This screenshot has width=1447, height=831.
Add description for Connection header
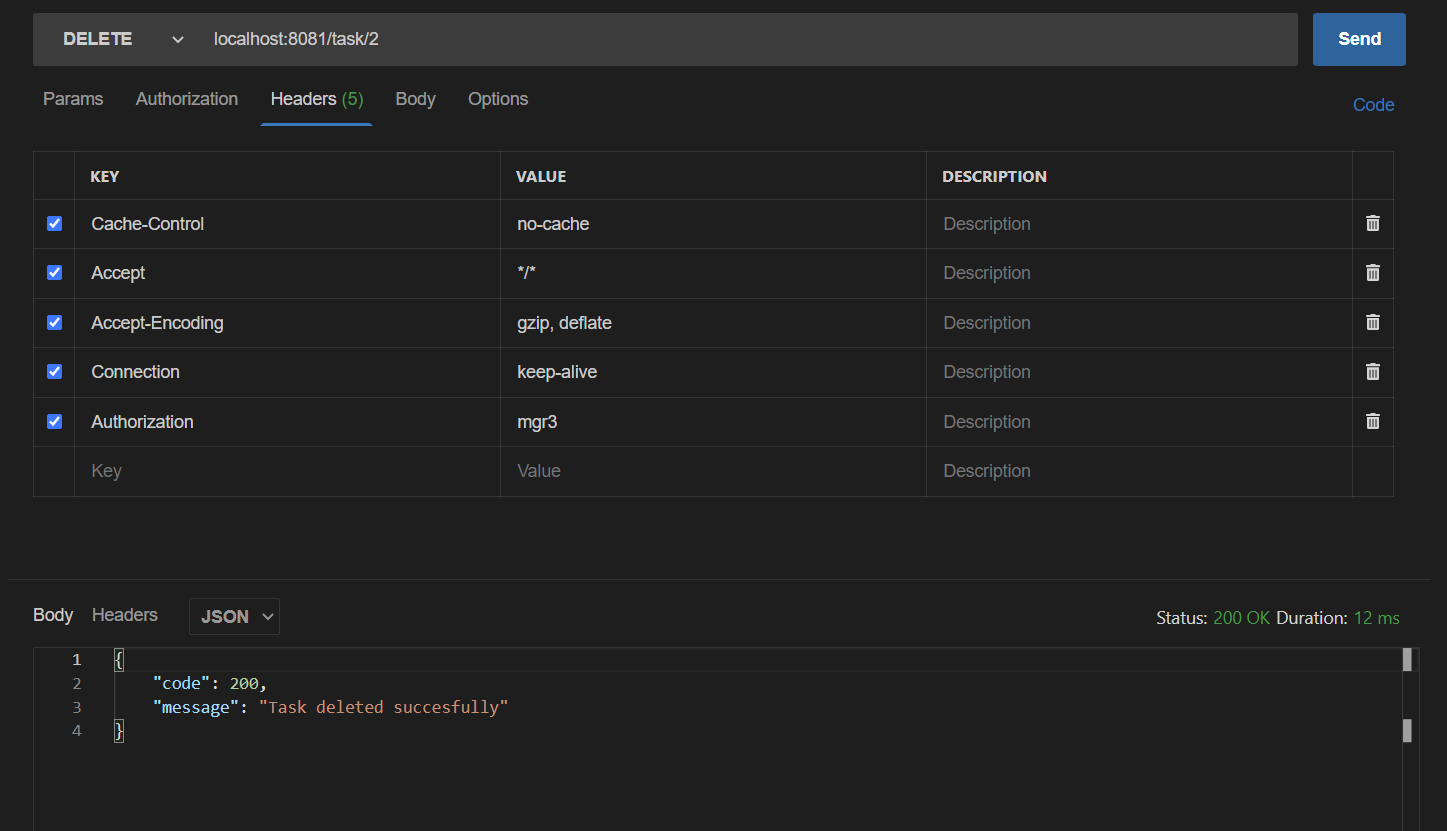pyautogui.click(x=1140, y=372)
